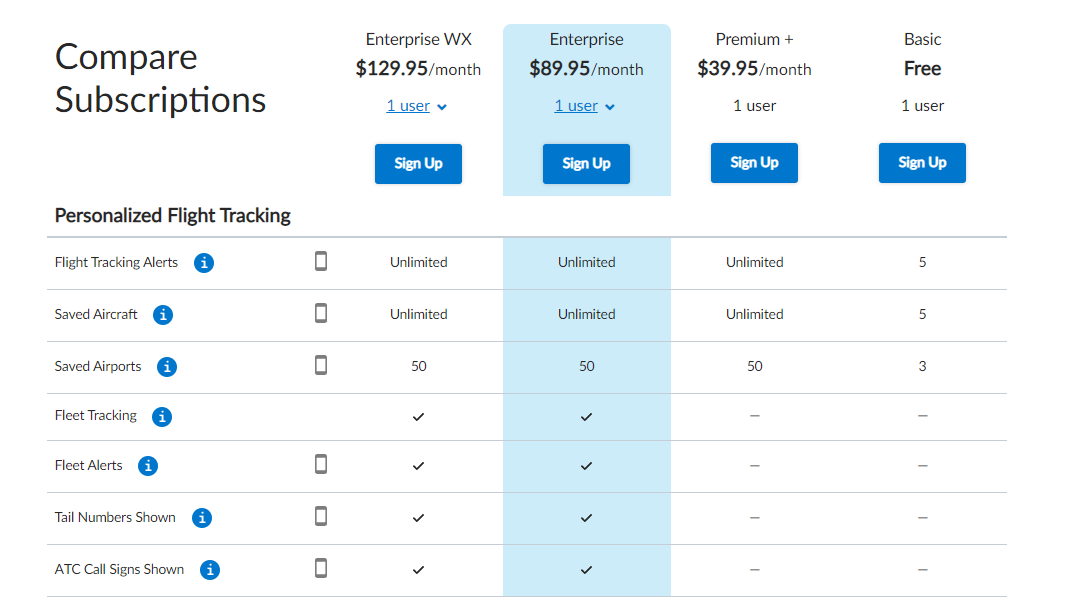Click Sign Up under the Basic plan
1066x605 pixels.
(x=922, y=162)
